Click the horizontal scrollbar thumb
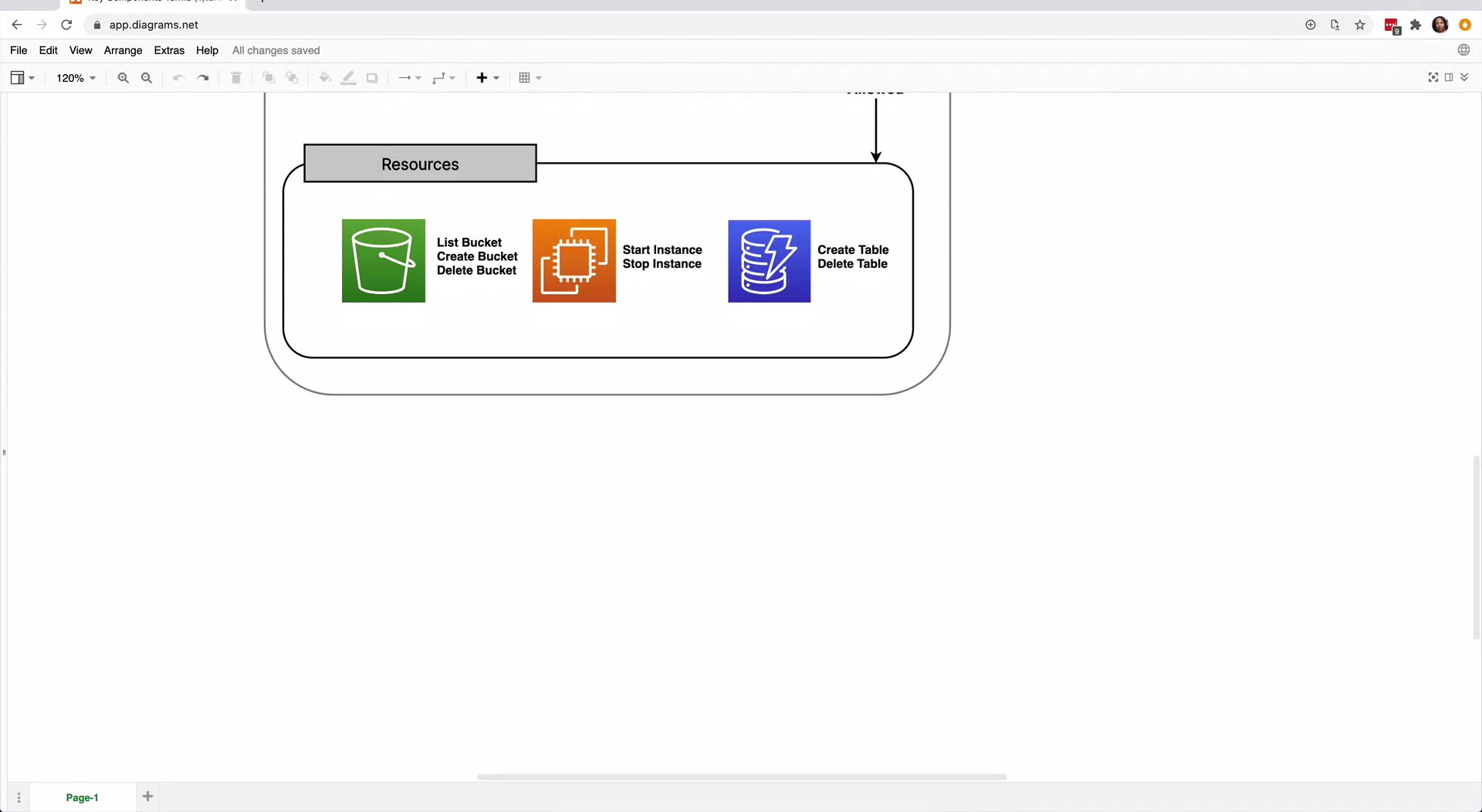Image resolution: width=1482 pixels, height=812 pixels. 742,776
